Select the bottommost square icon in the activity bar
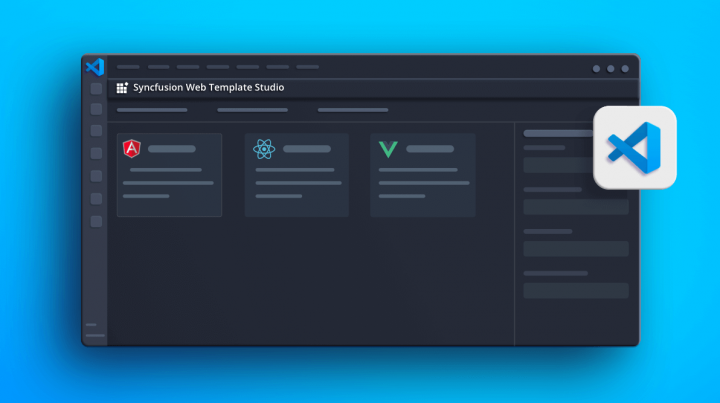720x403 pixels. tap(96, 222)
